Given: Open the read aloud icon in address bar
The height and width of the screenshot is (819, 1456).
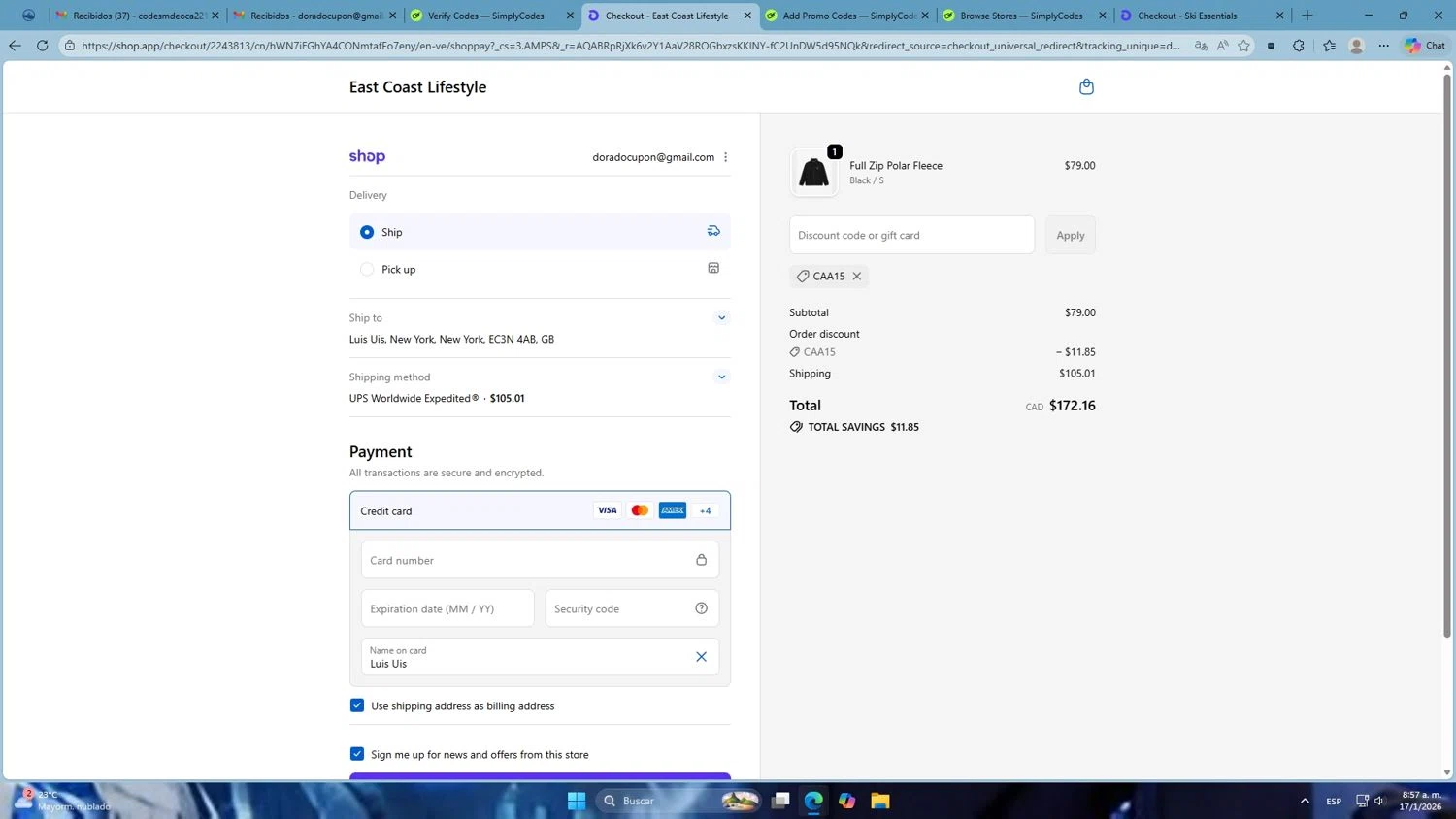Looking at the screenshot, I should pyautogui.click(x=1222, y=46).
